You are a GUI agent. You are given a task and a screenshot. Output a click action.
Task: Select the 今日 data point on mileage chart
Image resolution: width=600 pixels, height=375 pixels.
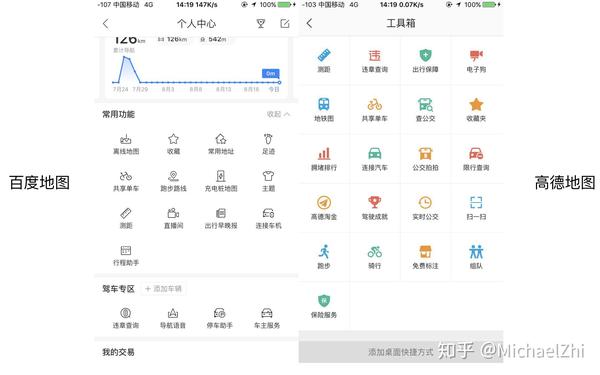click(279, 82)
